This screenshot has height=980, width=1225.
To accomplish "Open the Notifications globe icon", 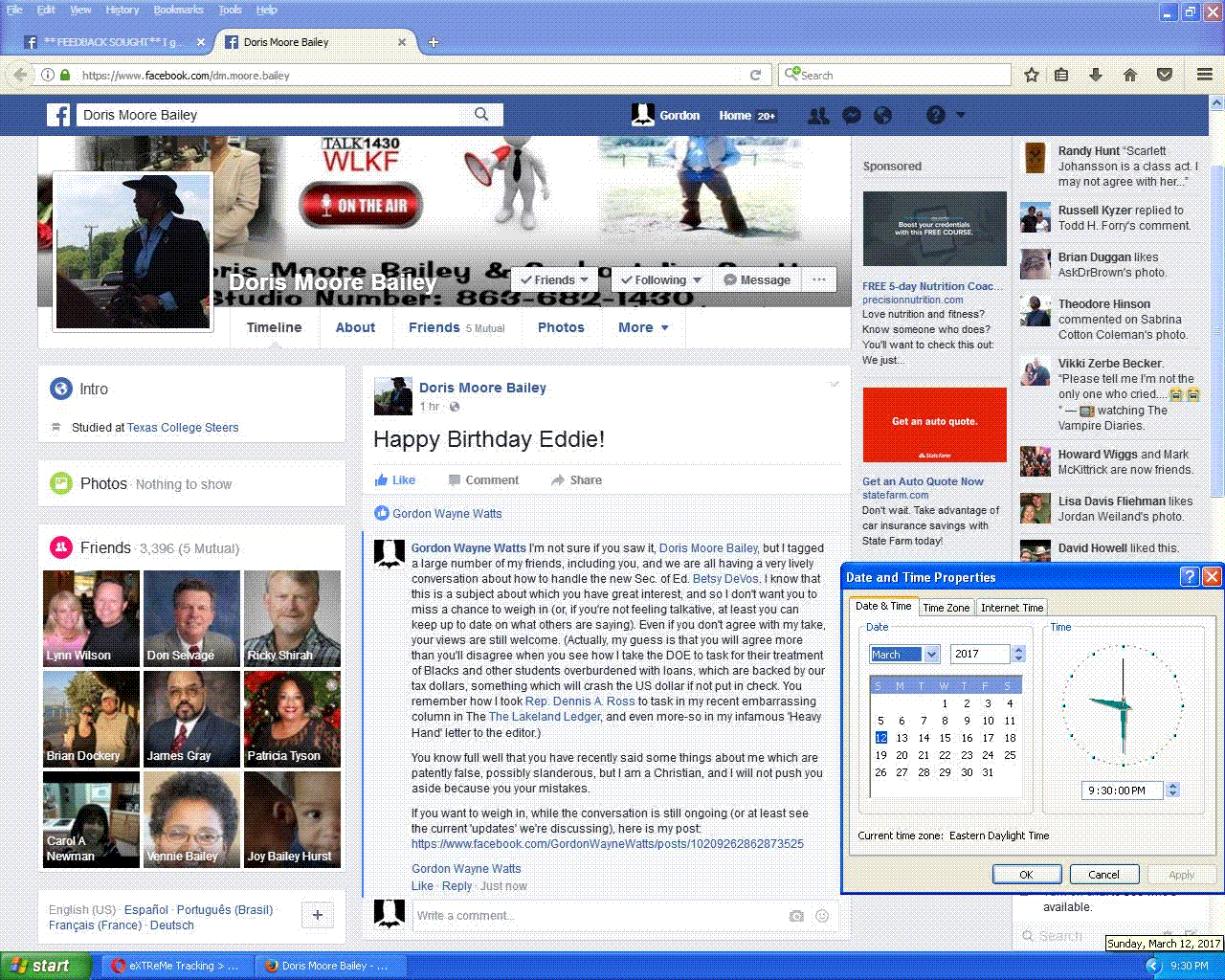I will [882, 116].
